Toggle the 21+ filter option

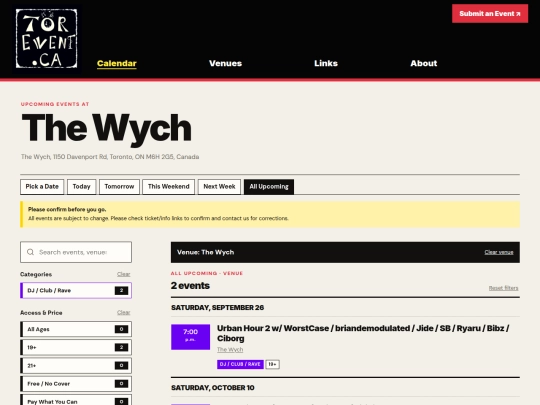point(76,365)
